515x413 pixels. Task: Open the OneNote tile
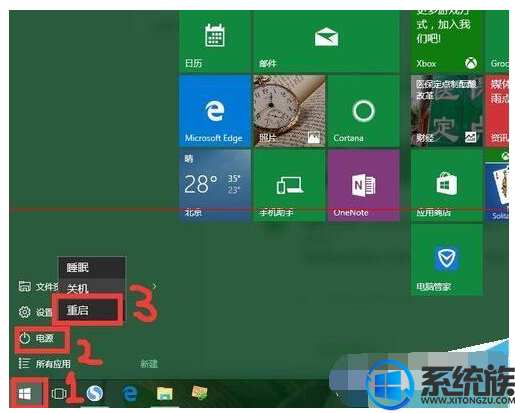click(x=363, y=185)
